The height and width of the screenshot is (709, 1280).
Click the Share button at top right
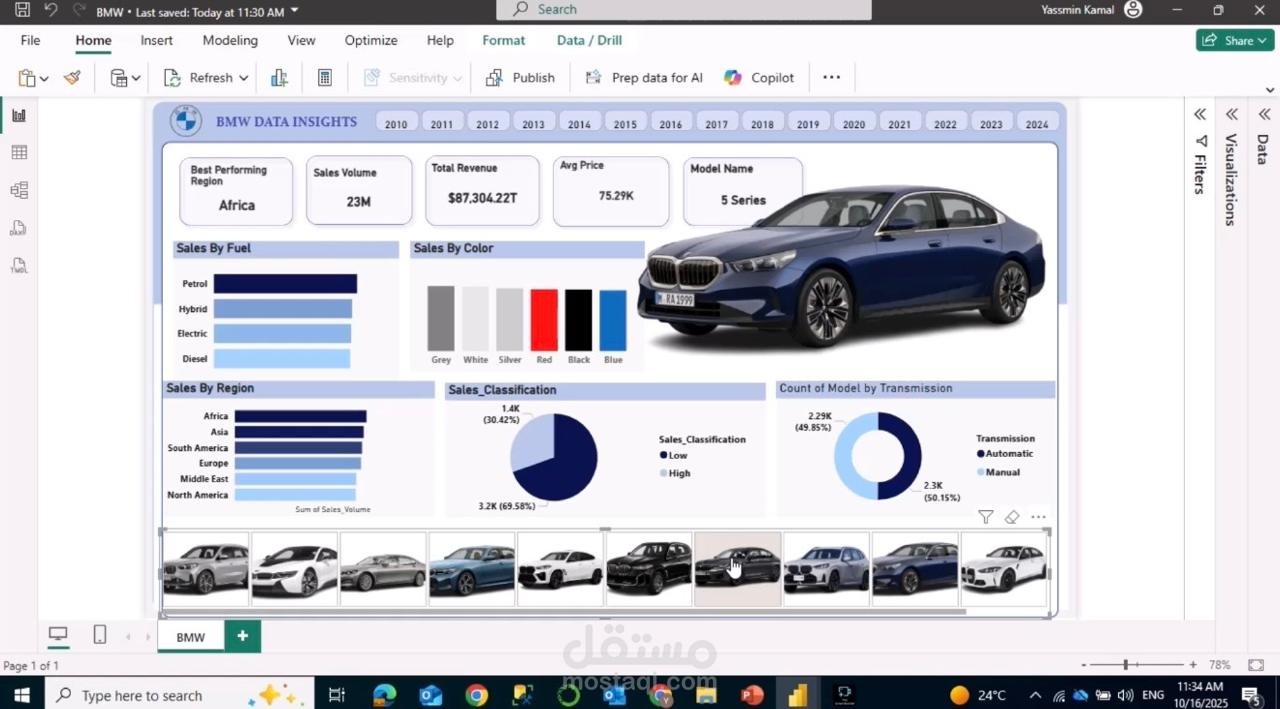click(1233, 40)
